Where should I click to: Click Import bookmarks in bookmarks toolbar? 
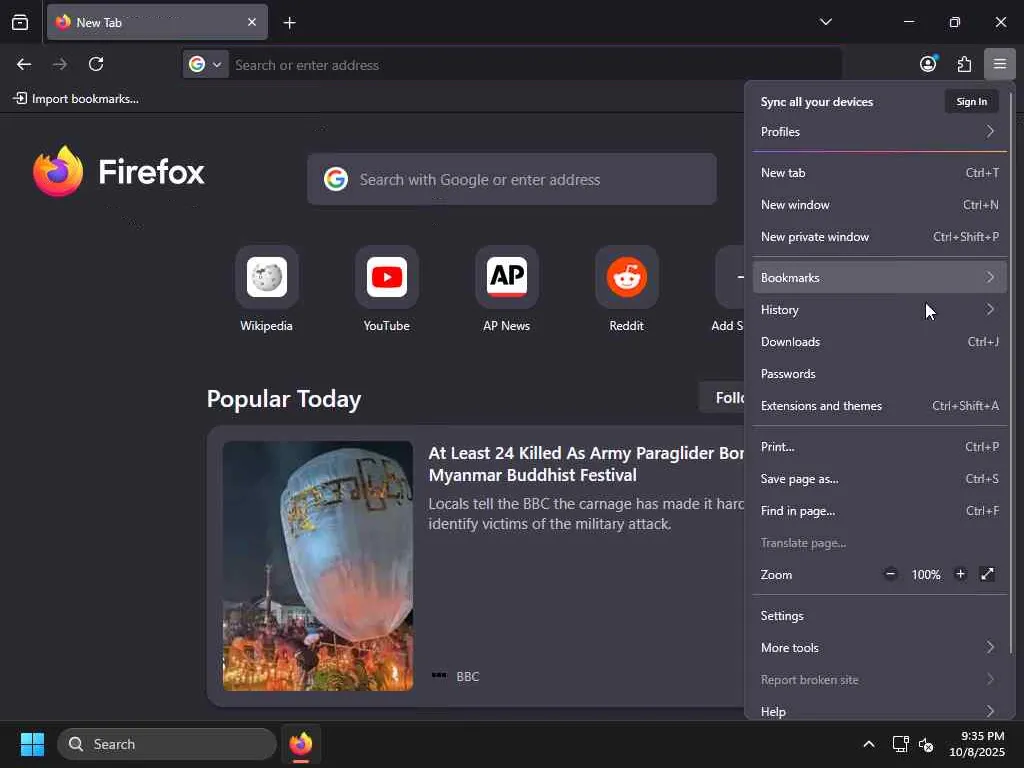[76, 99]
